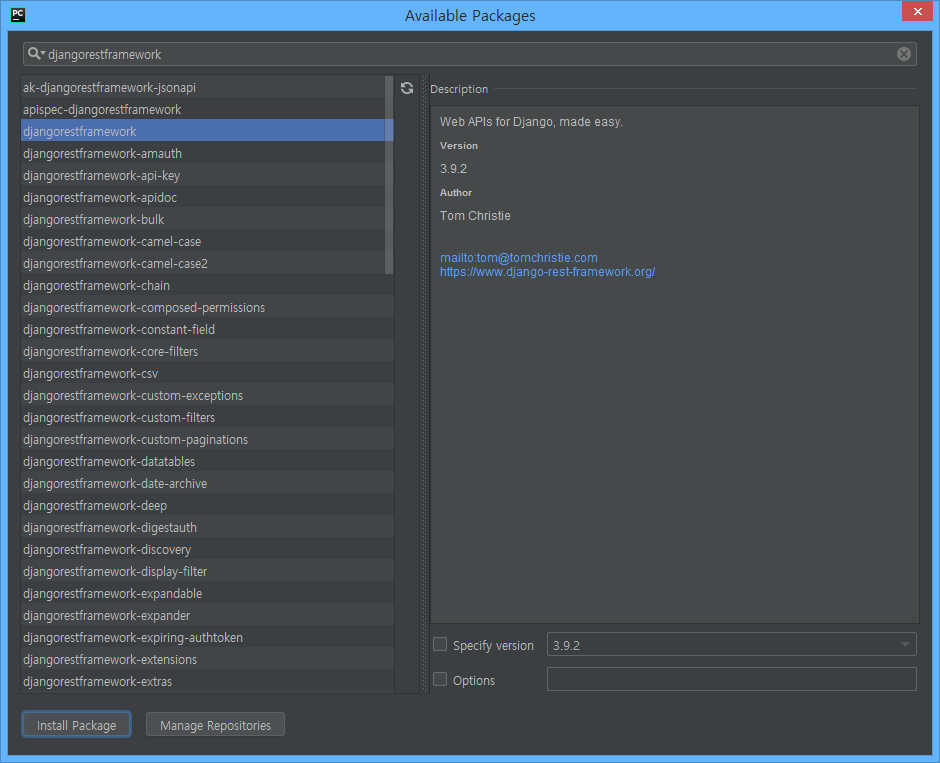The height and width of the screenshot is (763, 940).
Task: Click the Tom Christie author name
Action: (475, 216)
